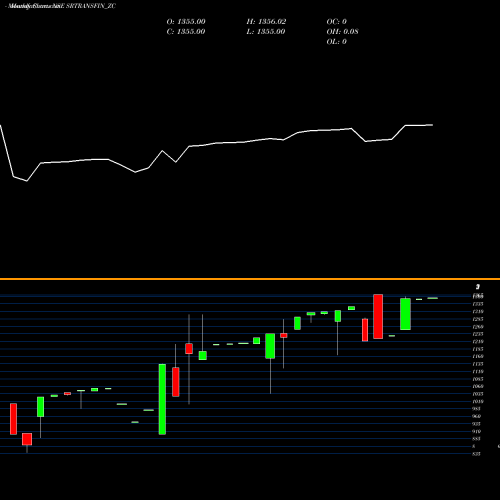Click the first red candle at far left
The height and width of the screenshot is (500, 500).
pos(13,419)
